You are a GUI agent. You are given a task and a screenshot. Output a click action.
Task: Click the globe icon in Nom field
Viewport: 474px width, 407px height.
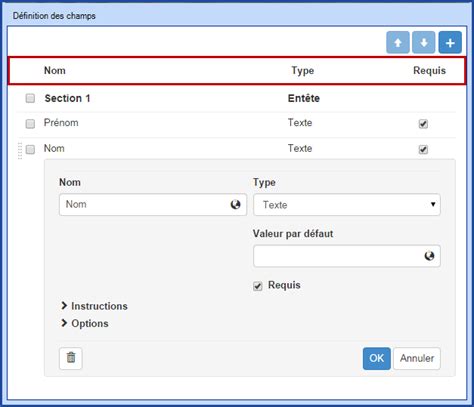click(235, 204)
